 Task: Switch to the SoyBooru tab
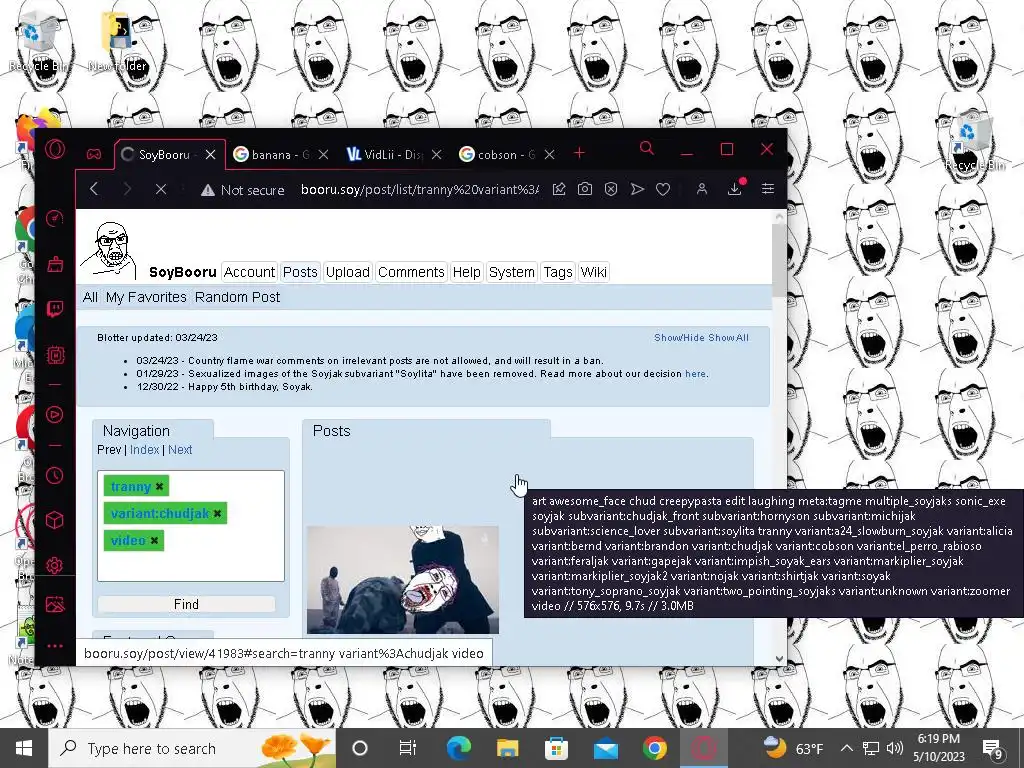(x=163, y=155)
